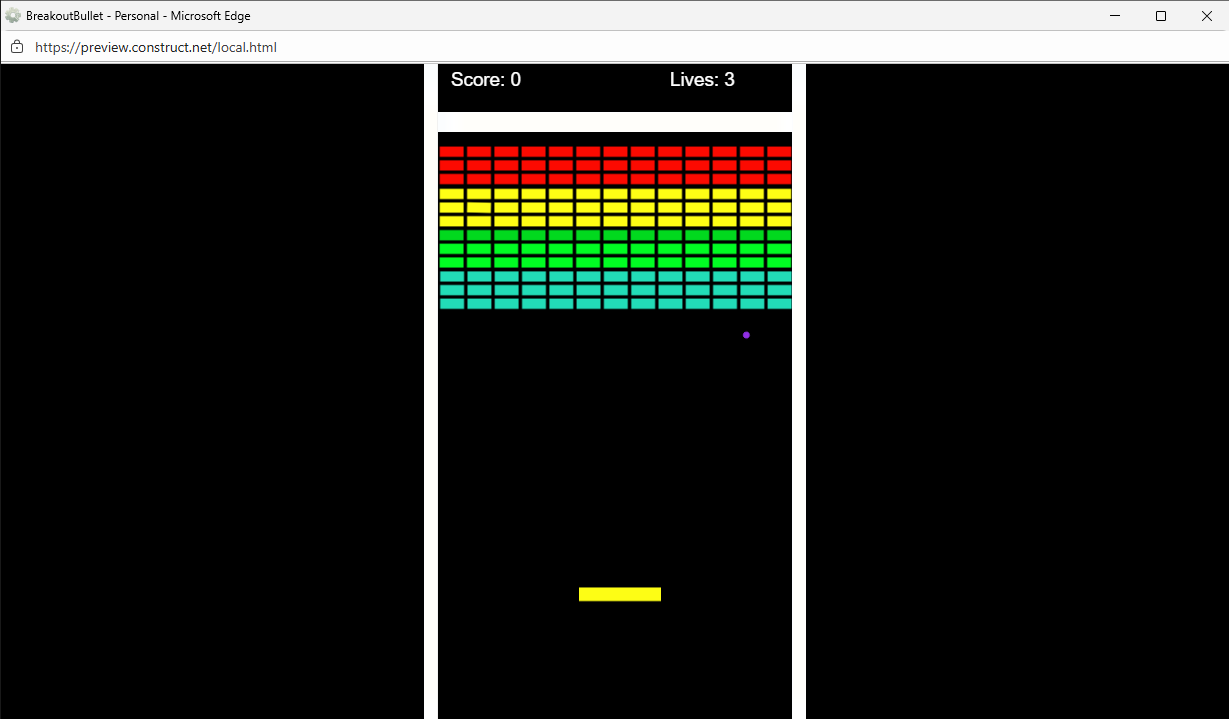1229x719 pixels.
Task: Minimize the BreakoutBullet window
Action: pos(1115,16)
